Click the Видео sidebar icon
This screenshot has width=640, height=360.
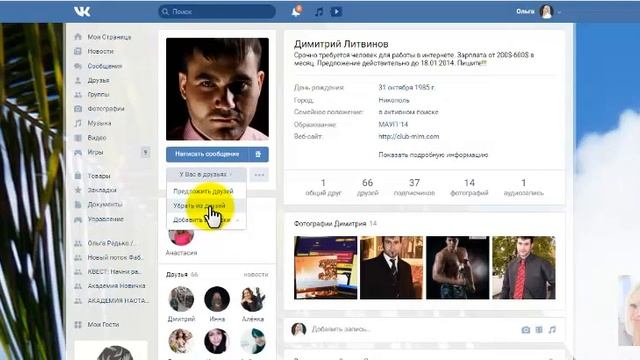[78, 138]
